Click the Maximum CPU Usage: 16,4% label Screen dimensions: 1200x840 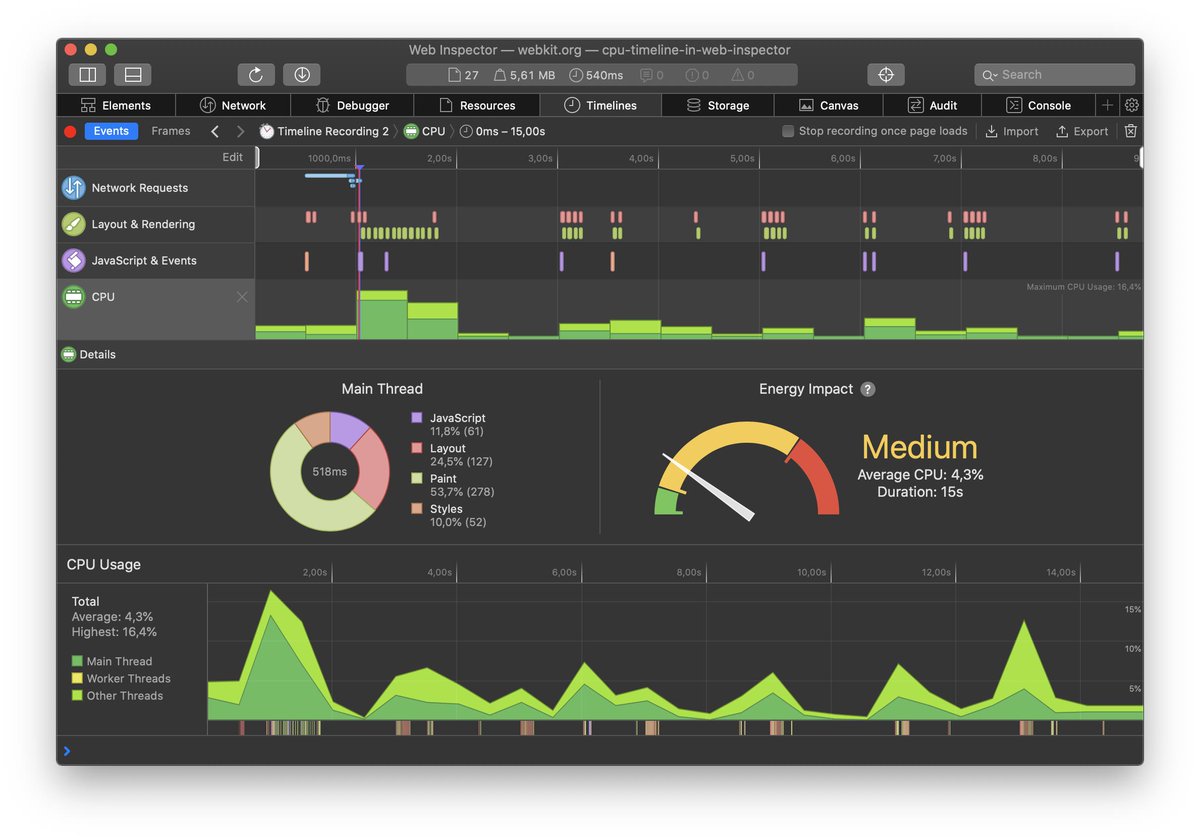pos(1083,287)
